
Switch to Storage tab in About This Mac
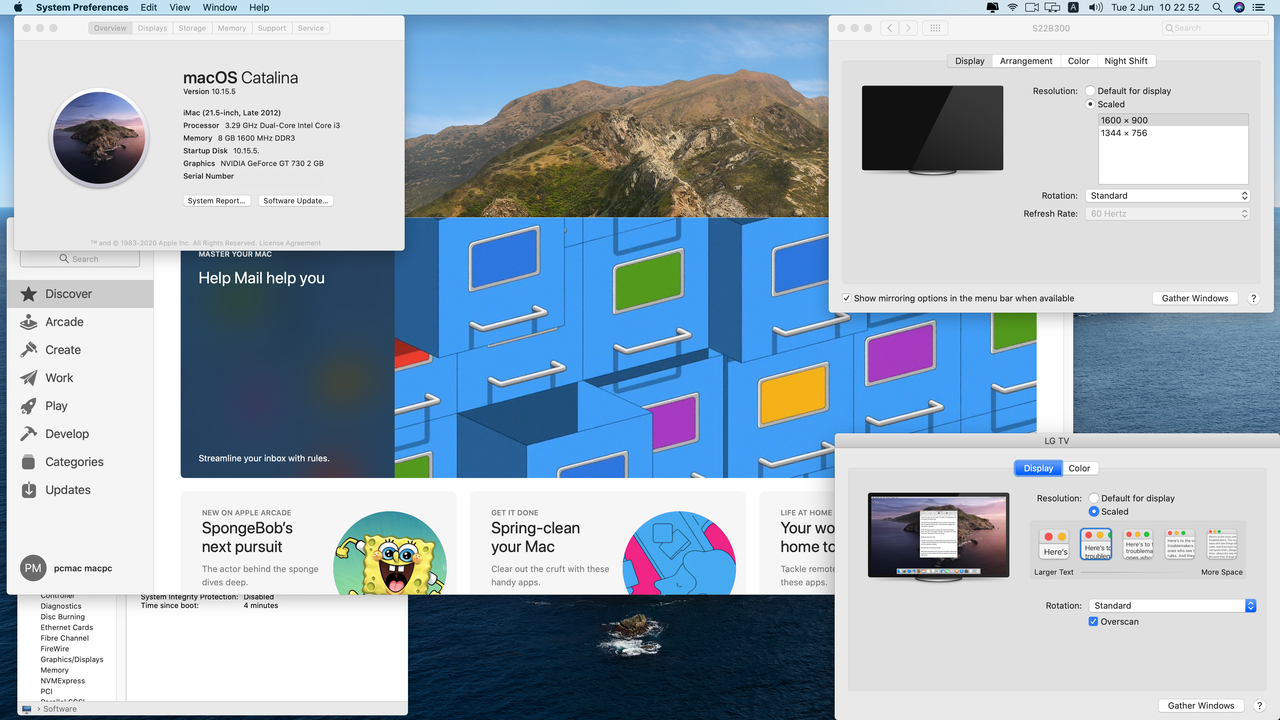coord(192,28)
